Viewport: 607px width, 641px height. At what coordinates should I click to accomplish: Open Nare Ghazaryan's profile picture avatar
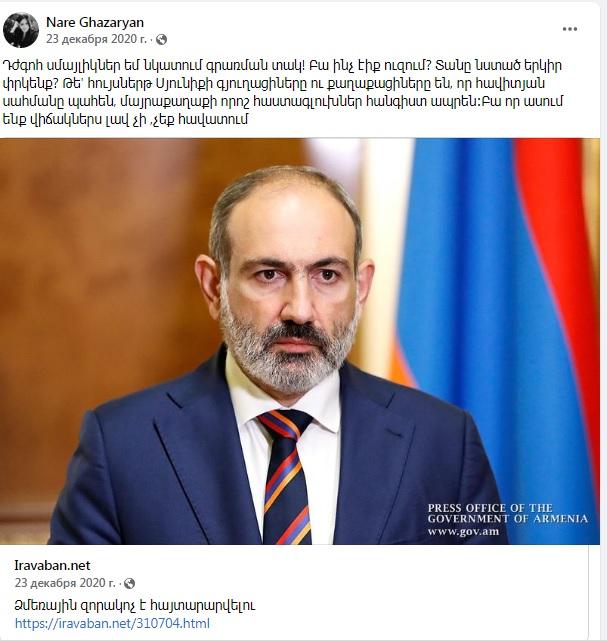[21, 30]
